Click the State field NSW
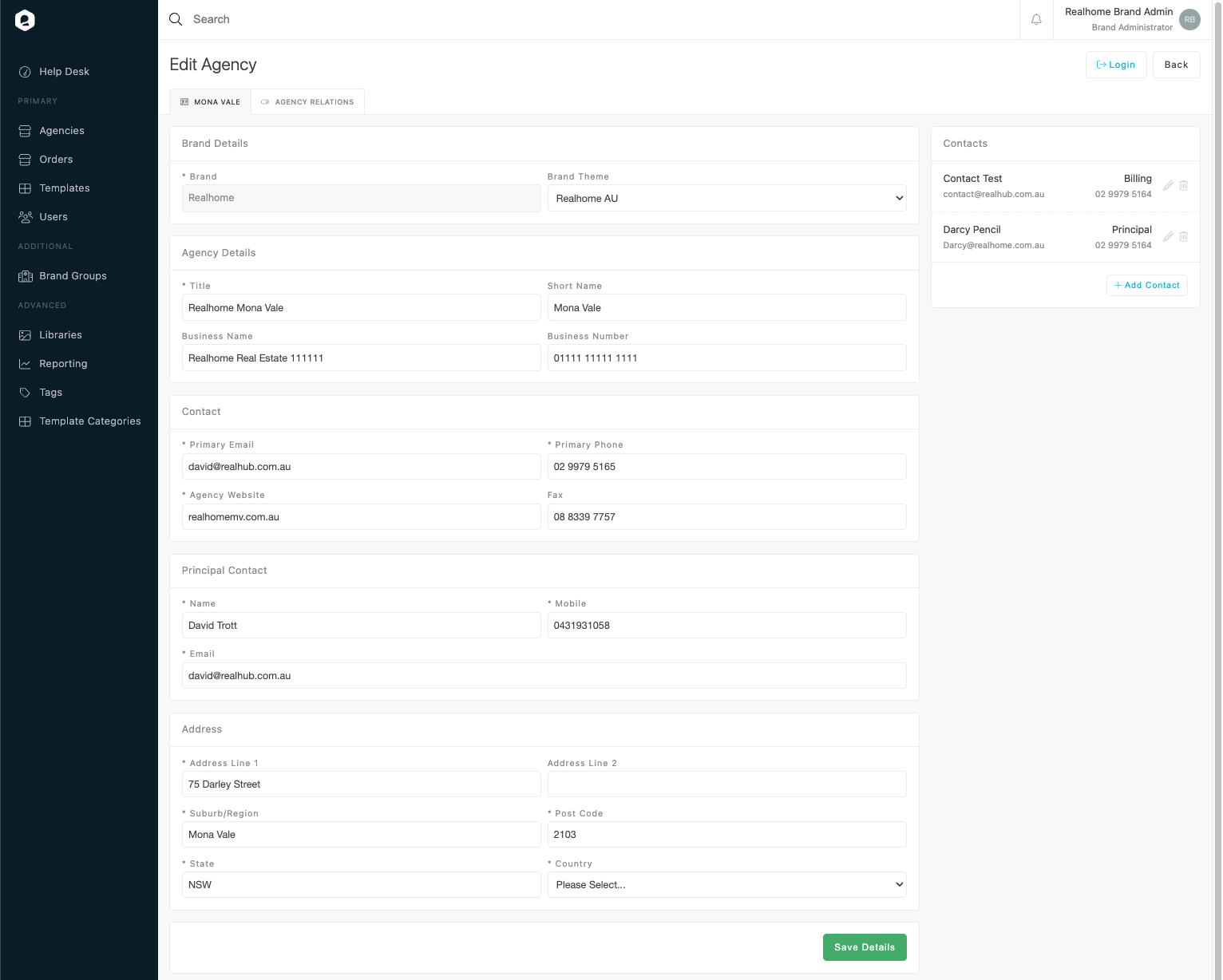Image resolution: width=1223 pixels, height=980 pixels. (x=361, y=885)
